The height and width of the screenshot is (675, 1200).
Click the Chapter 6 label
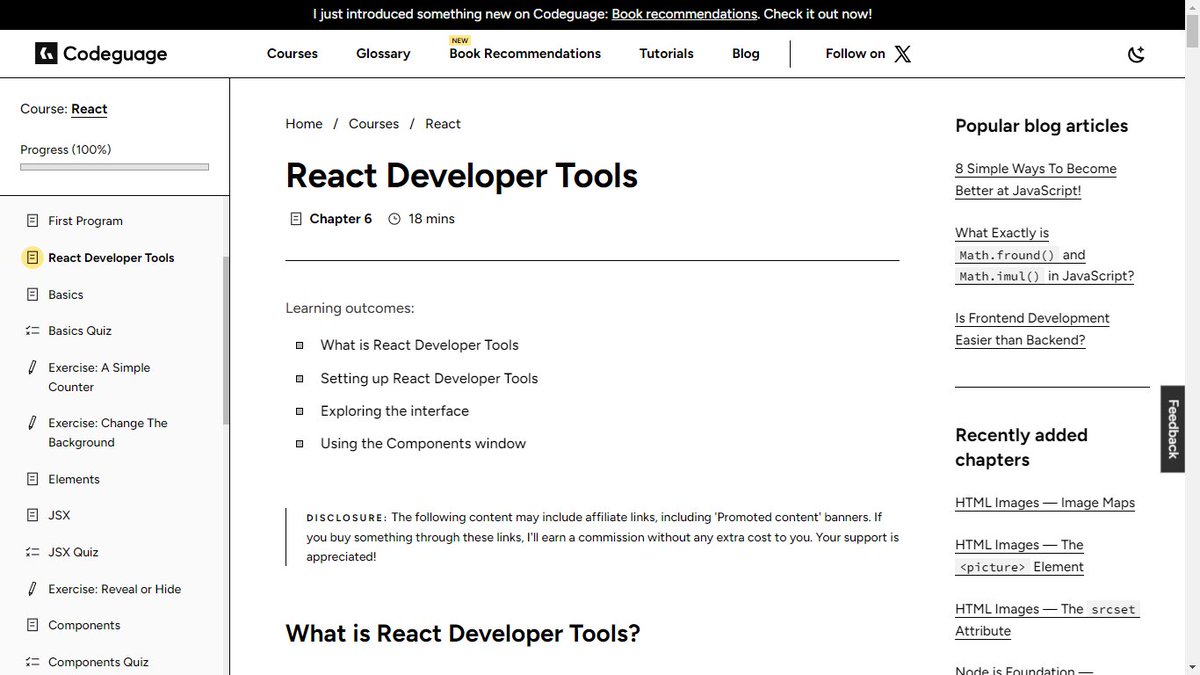(x=340, y=219)
